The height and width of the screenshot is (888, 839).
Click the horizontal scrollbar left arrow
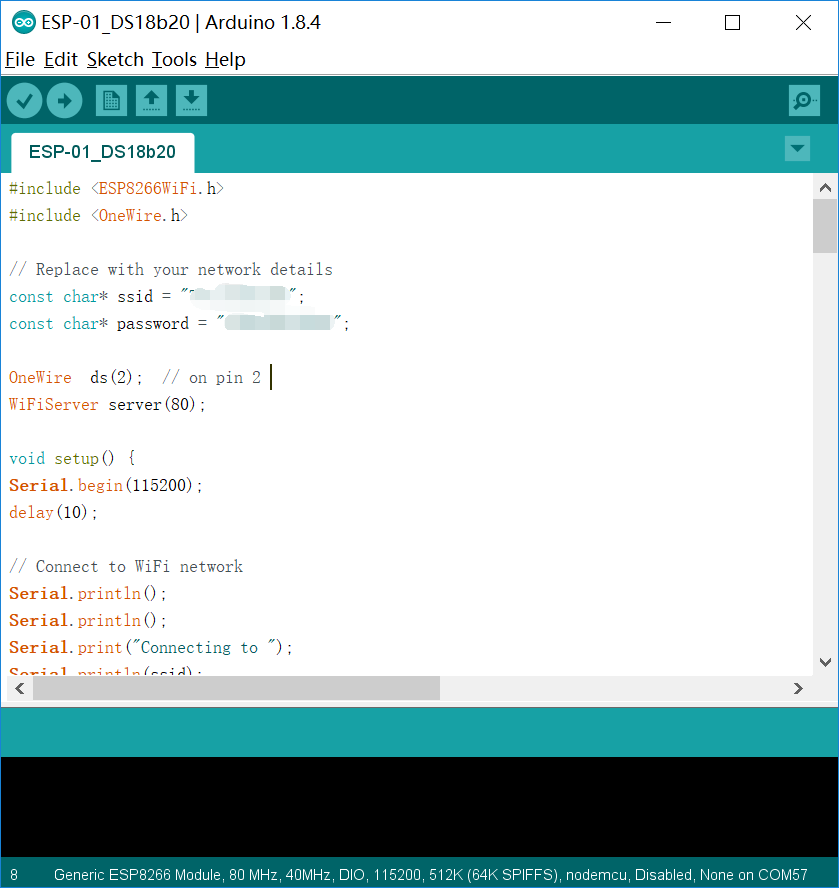pos(20,688)
